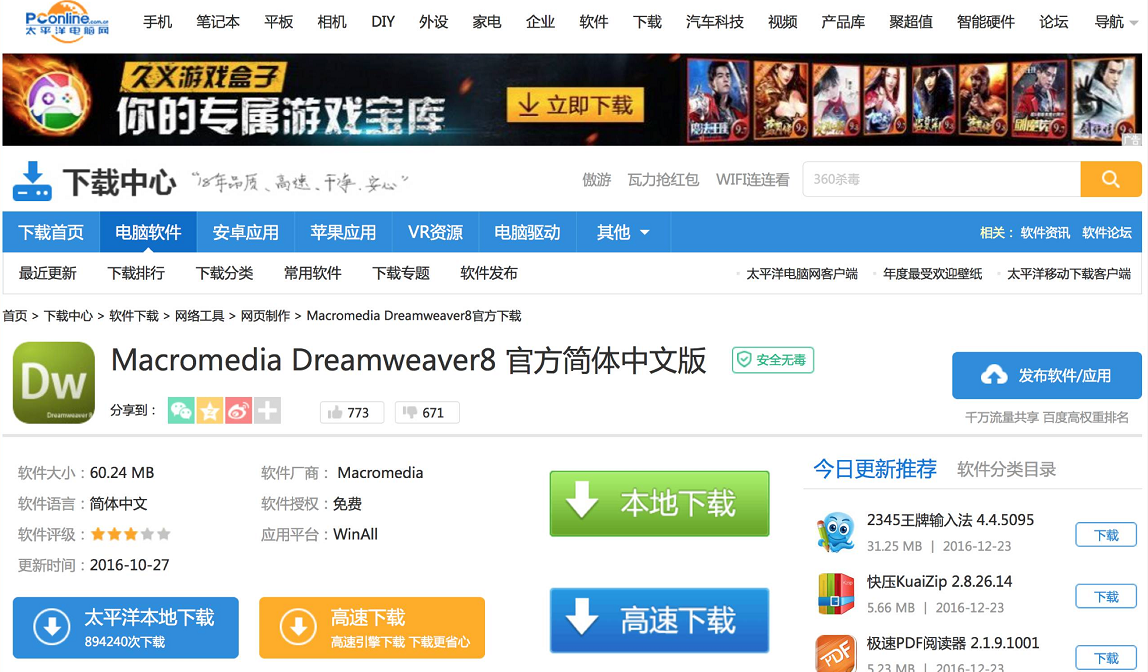Click the WIFI连连看 hot search link
The height and width of the screenshot is (672, 1148).
coord(753,180)
